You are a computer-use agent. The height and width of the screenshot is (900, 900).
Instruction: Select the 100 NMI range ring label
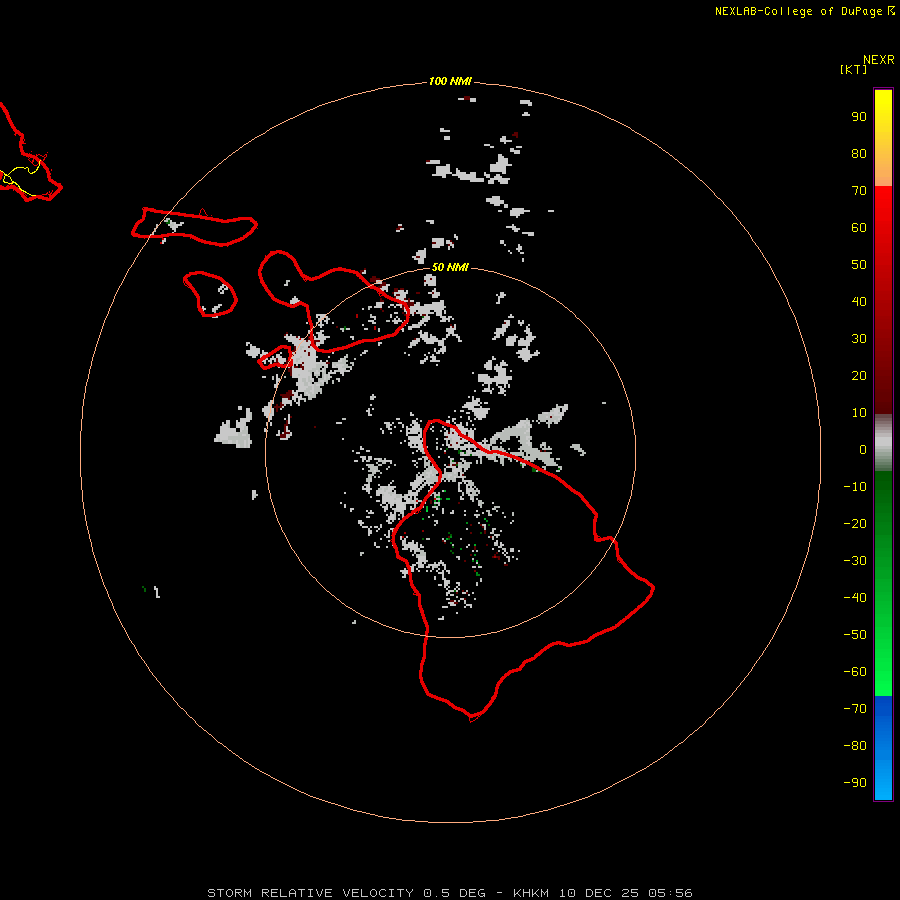pos(450,81)
